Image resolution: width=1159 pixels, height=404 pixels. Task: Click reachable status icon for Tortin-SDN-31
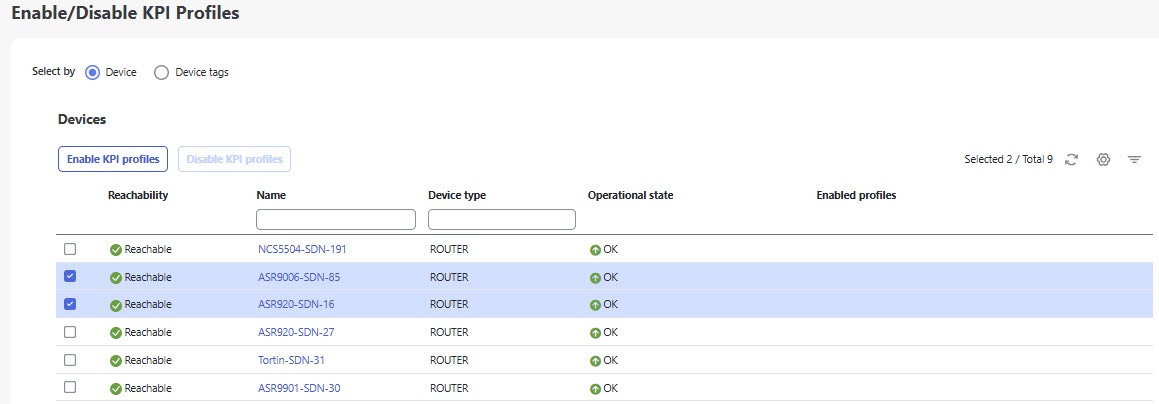[115, 361]
